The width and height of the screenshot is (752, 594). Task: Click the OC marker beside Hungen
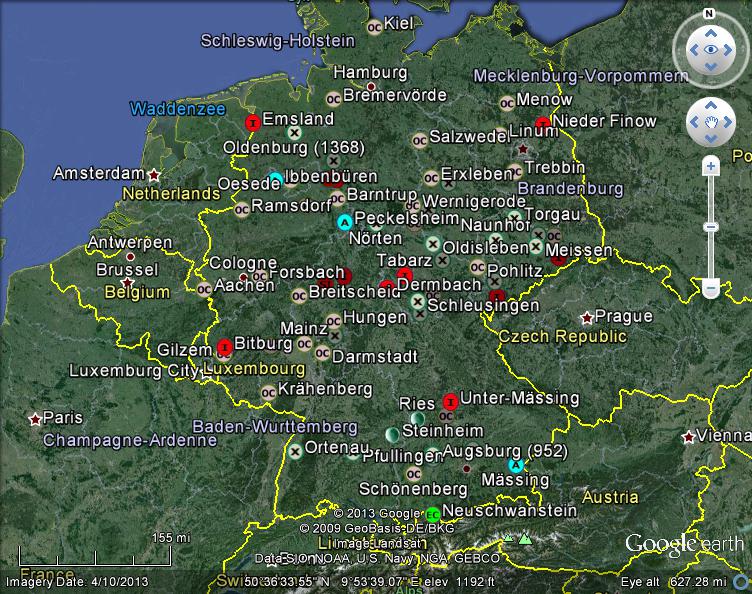[x=334, y=321]
